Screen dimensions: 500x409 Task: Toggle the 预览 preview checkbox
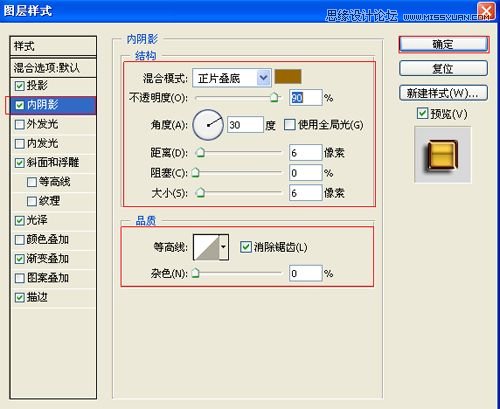tap(422, 113)
